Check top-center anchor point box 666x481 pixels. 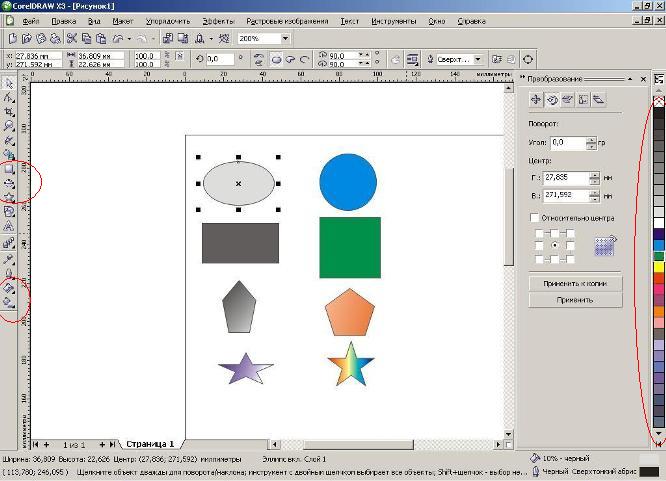click(x=554, y=233)
